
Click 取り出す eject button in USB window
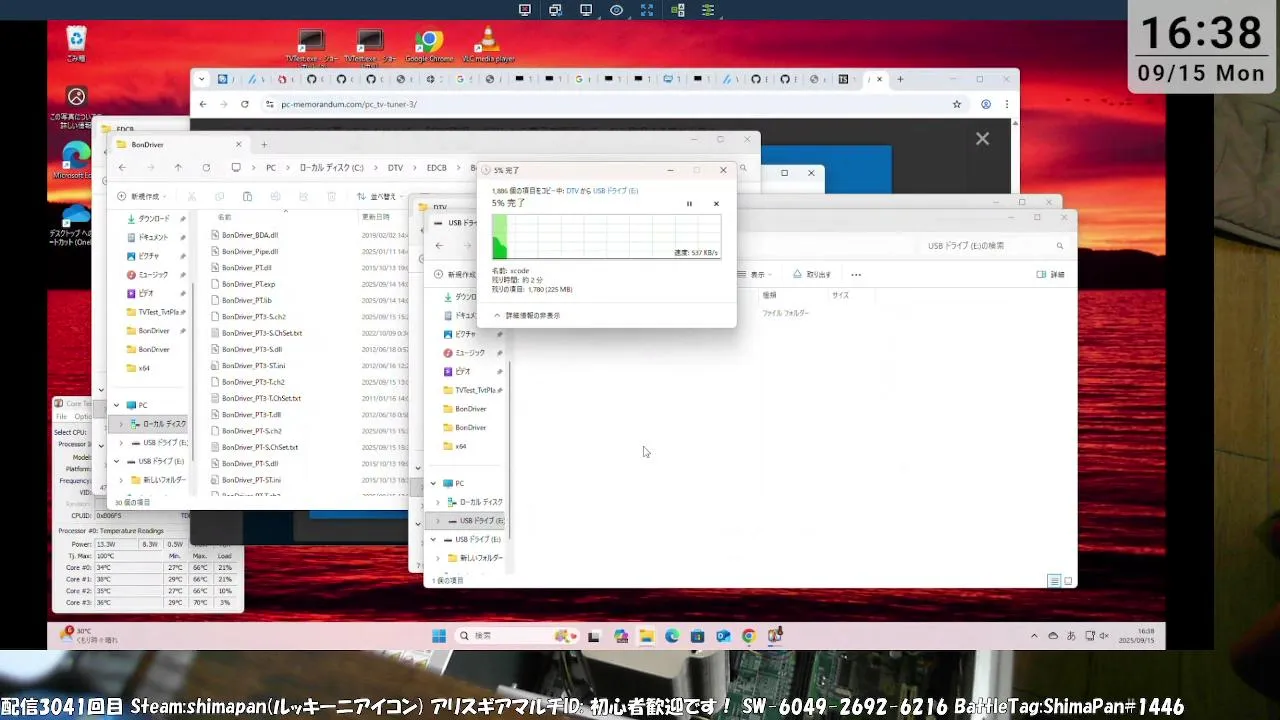(813, 274)
